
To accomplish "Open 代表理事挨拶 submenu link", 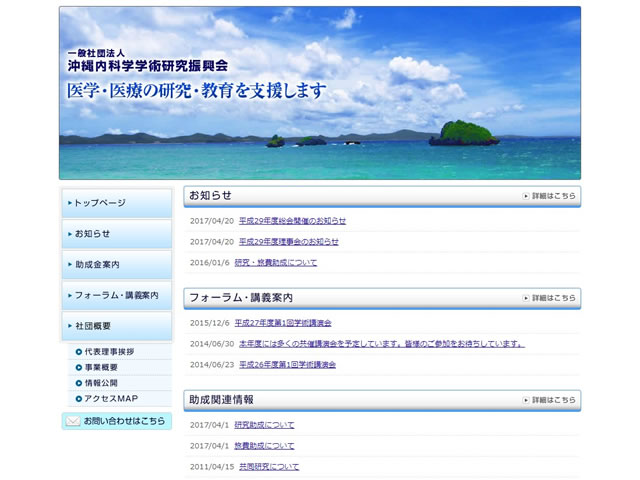I will [x=109, y=352].
